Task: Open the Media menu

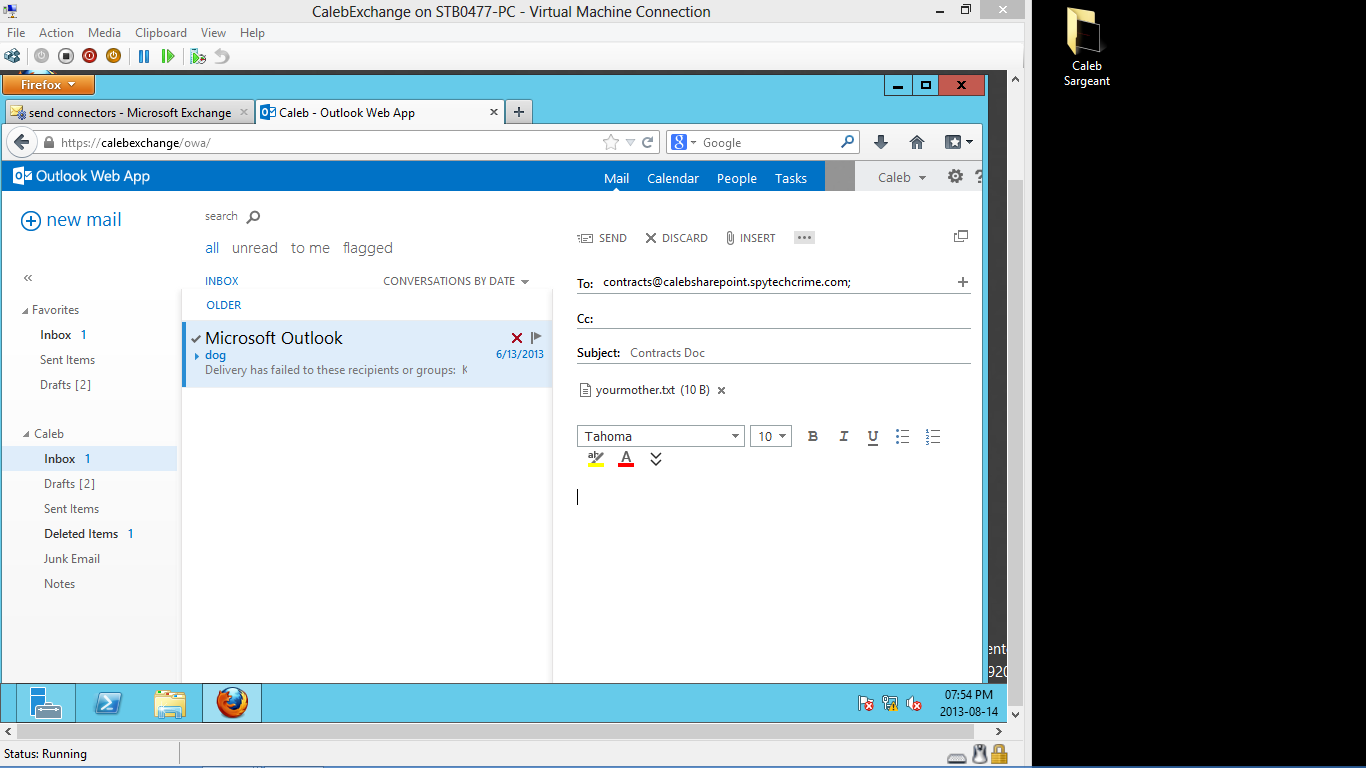Action: pos(104,33)
